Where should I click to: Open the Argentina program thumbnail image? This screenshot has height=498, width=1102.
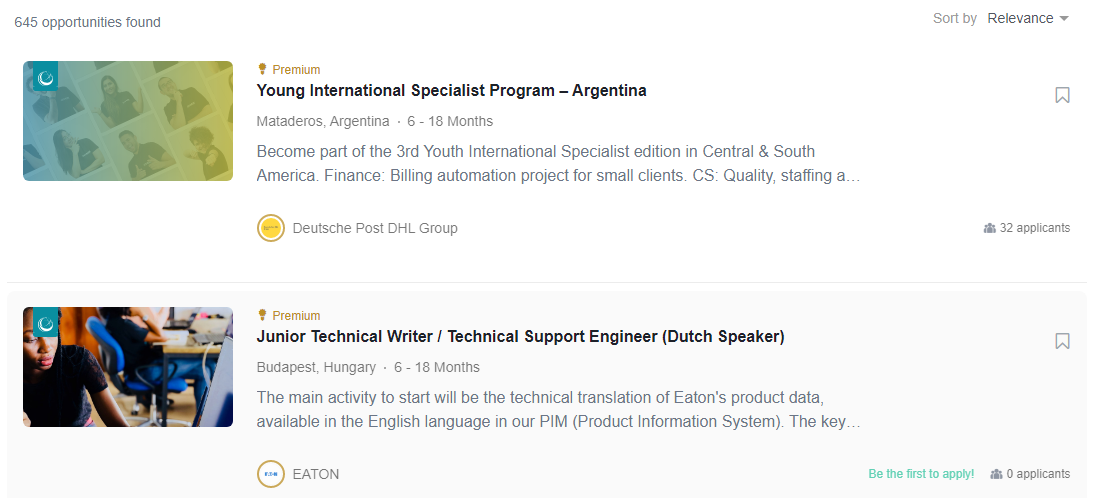(128, 121)
